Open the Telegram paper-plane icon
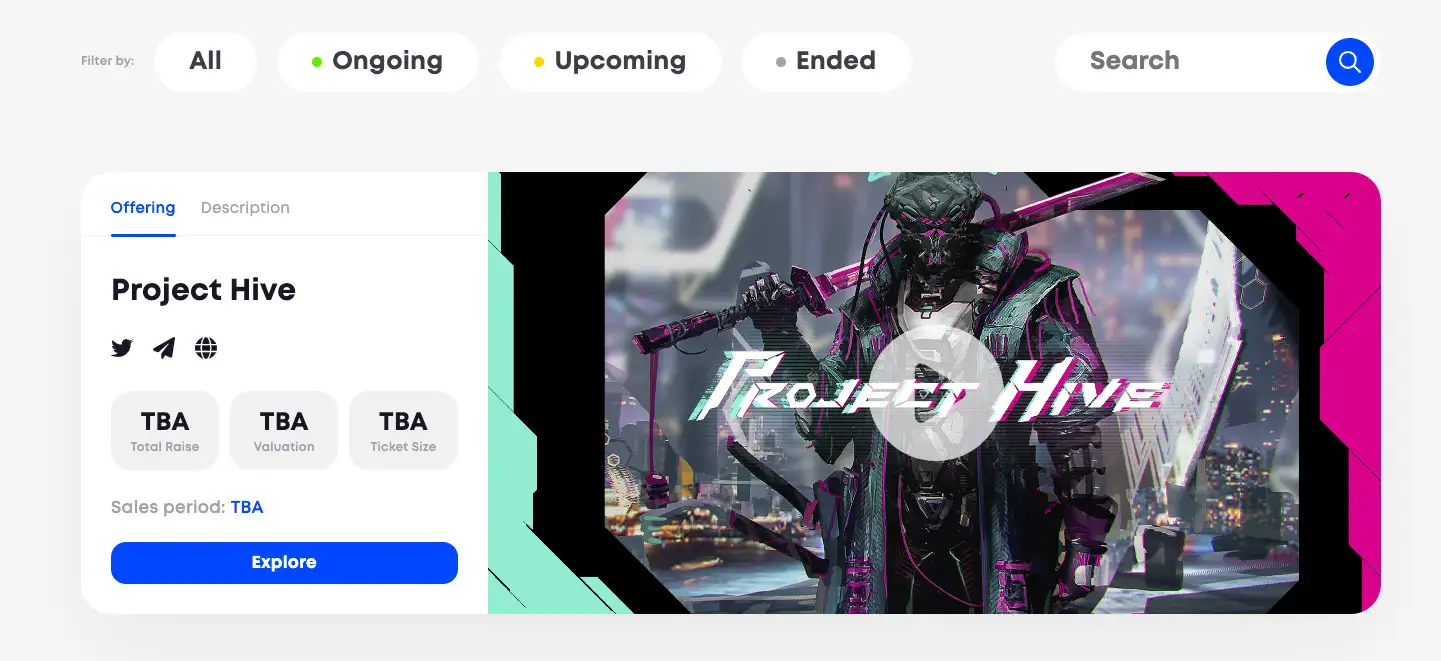The image size is (1441, 661). [164, 348]
